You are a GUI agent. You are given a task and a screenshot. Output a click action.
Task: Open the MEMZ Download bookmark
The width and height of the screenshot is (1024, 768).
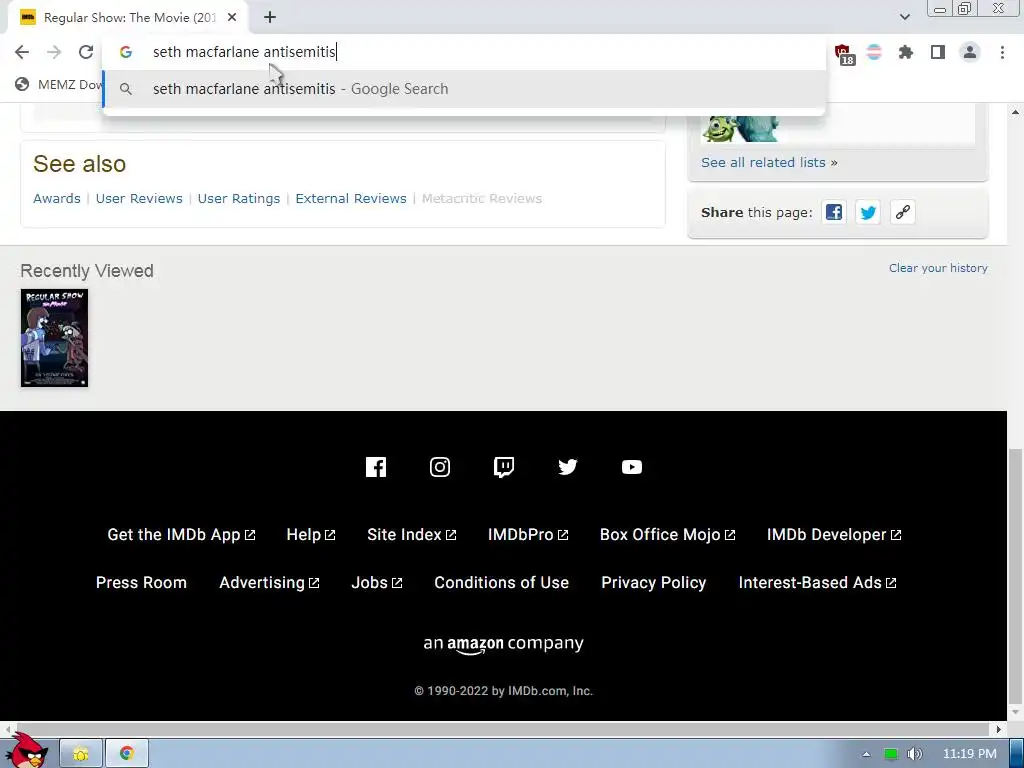[x=59, y=84]
